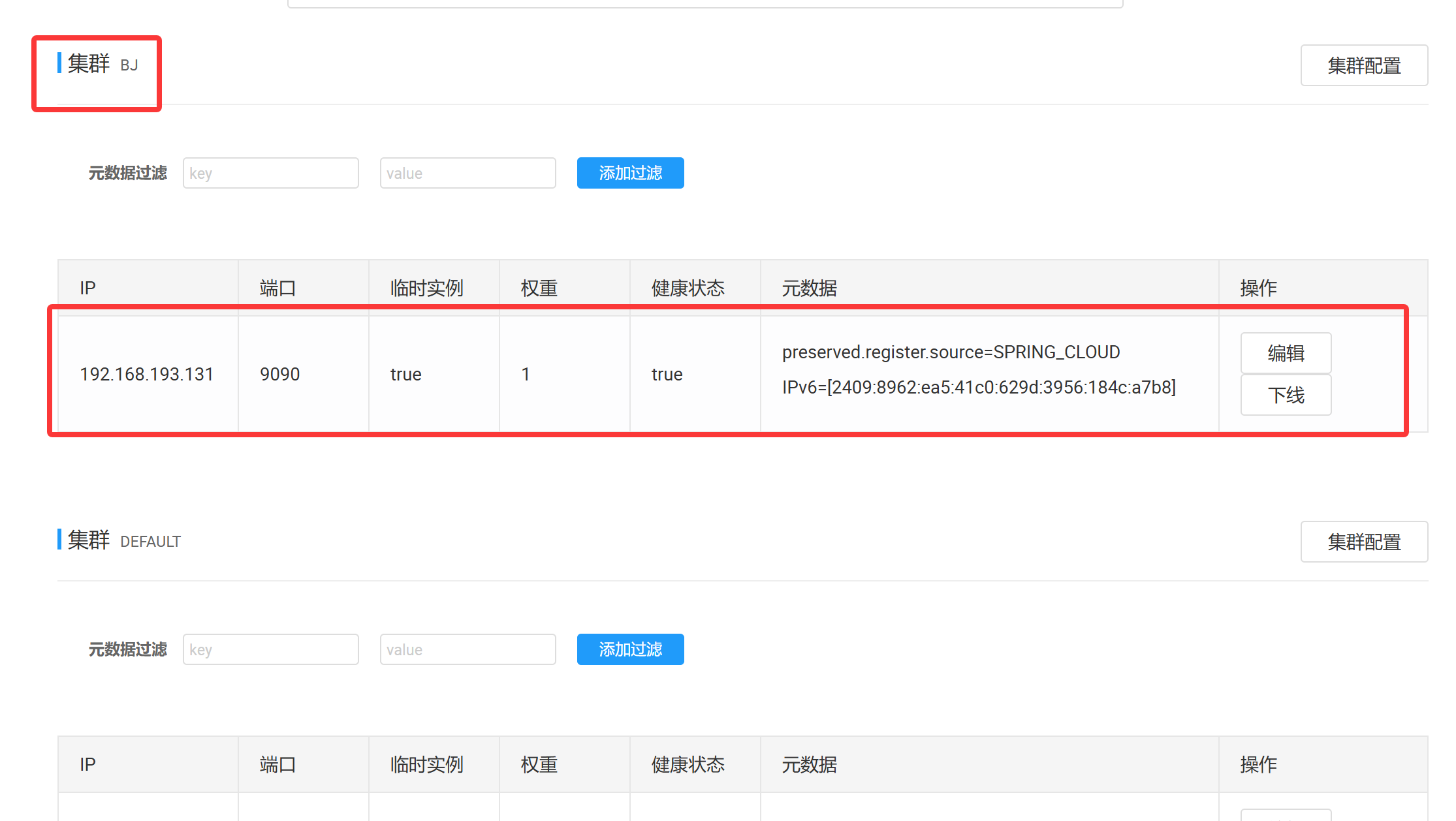The height and width of the screenshot is (821, 1456).
Task: Focus the key filter field under DEFAULT cluster
Action: pos(270,649)
